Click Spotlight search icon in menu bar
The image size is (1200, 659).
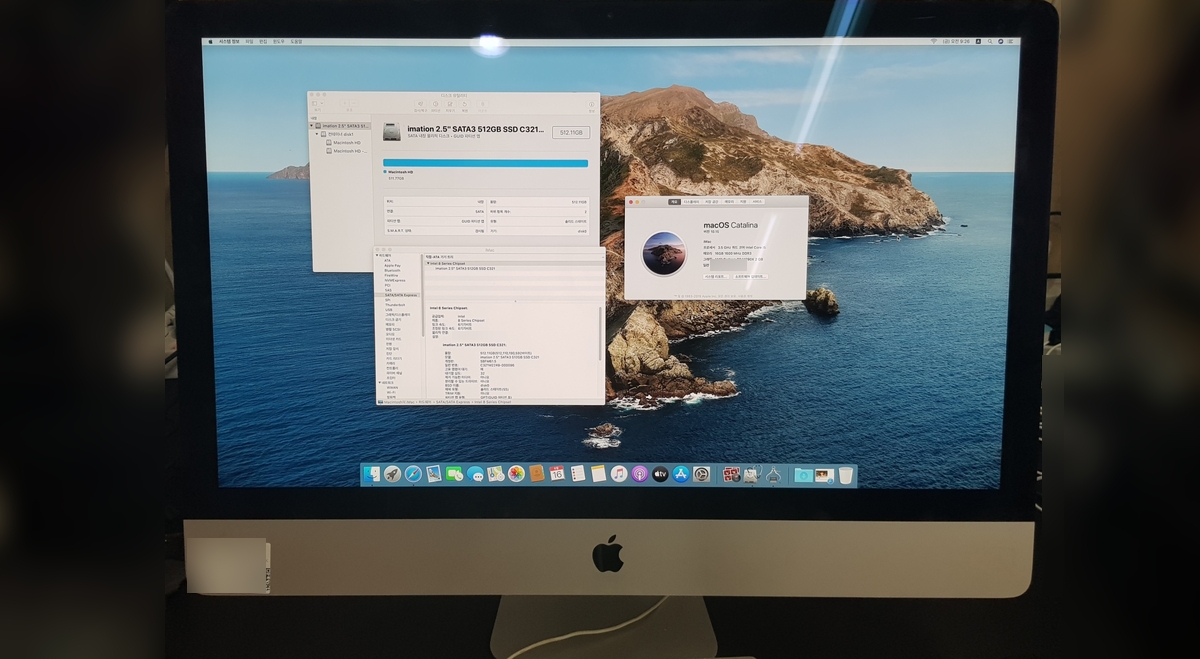click(989, 41)
